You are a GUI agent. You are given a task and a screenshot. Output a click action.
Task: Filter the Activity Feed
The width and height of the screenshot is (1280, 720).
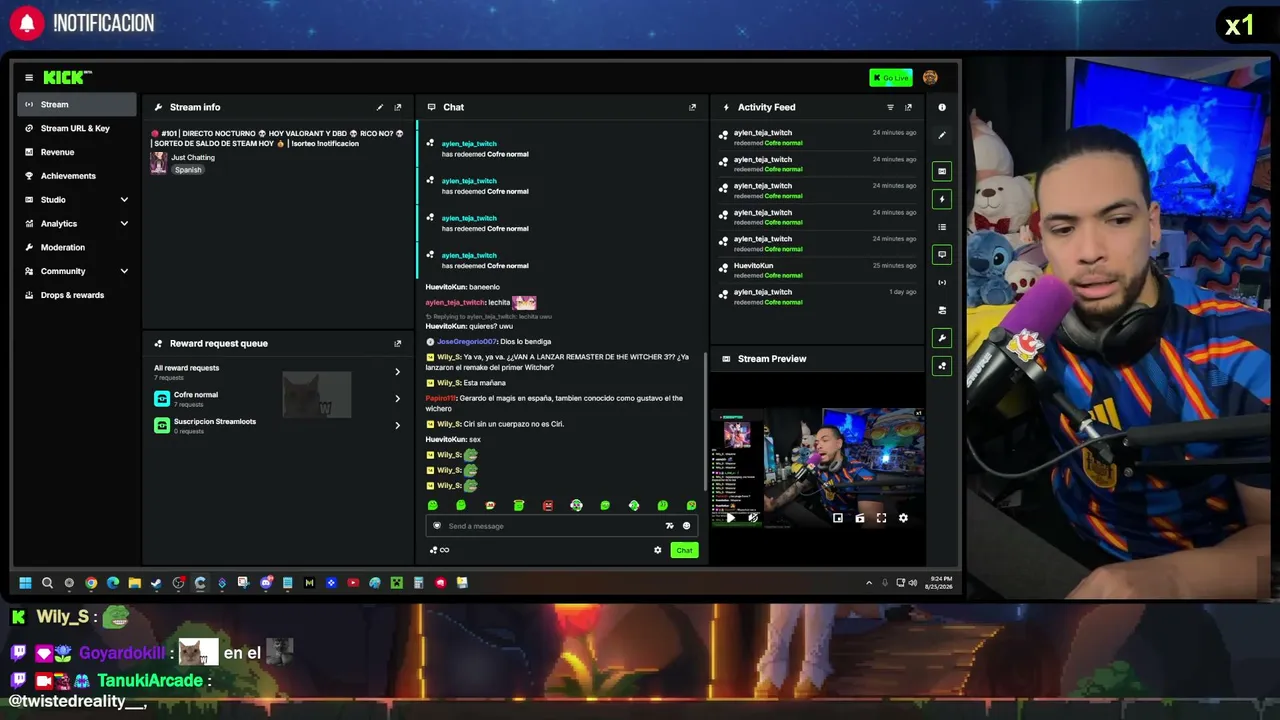pos(890,107)
